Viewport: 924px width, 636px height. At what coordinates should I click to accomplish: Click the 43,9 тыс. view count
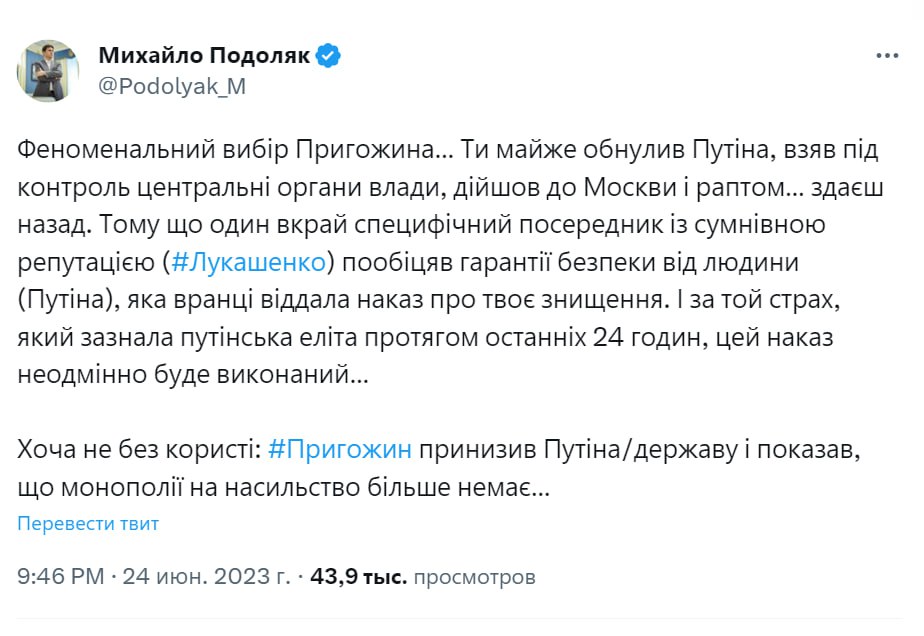[358, 577]
